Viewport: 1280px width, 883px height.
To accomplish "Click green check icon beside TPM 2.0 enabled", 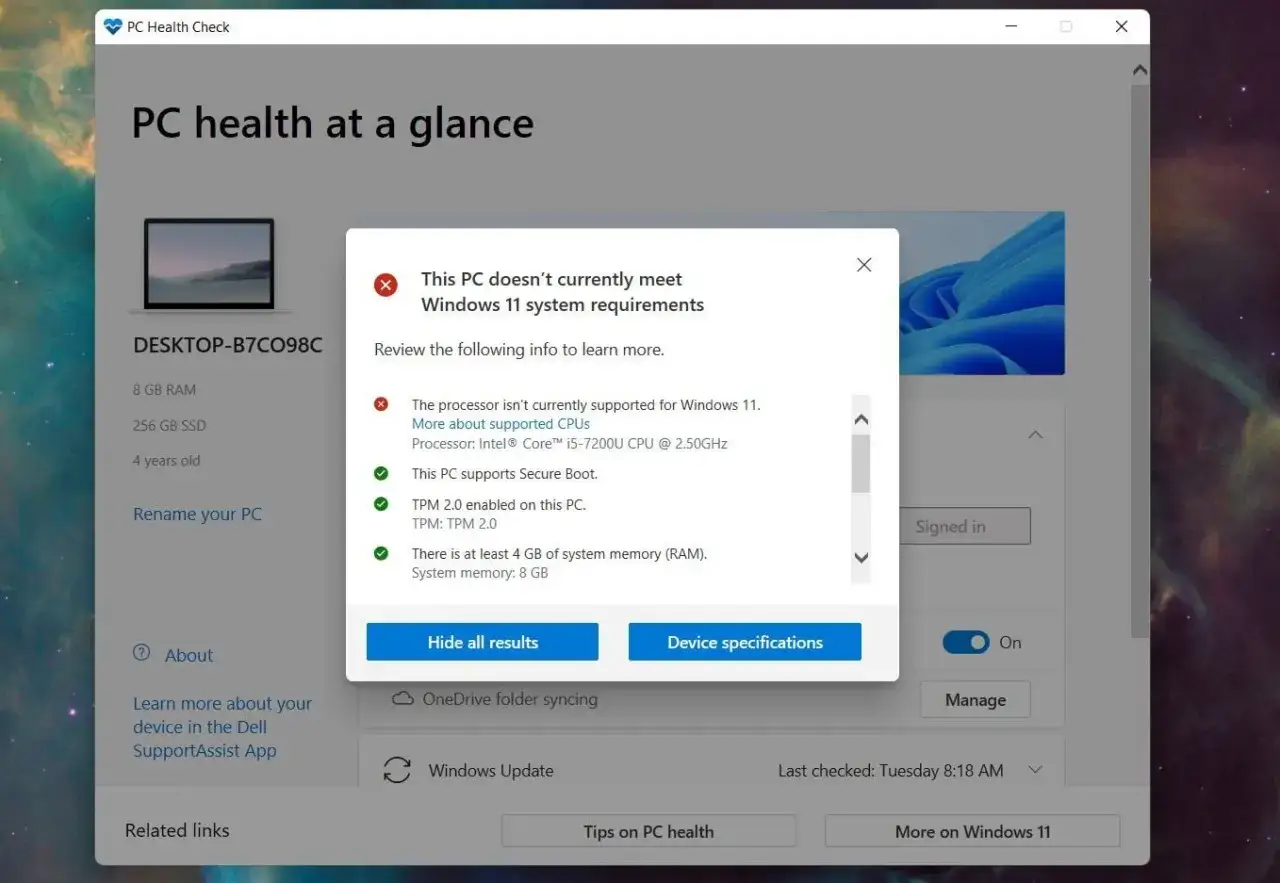I will pyautogui.click(x=381, y=504).
